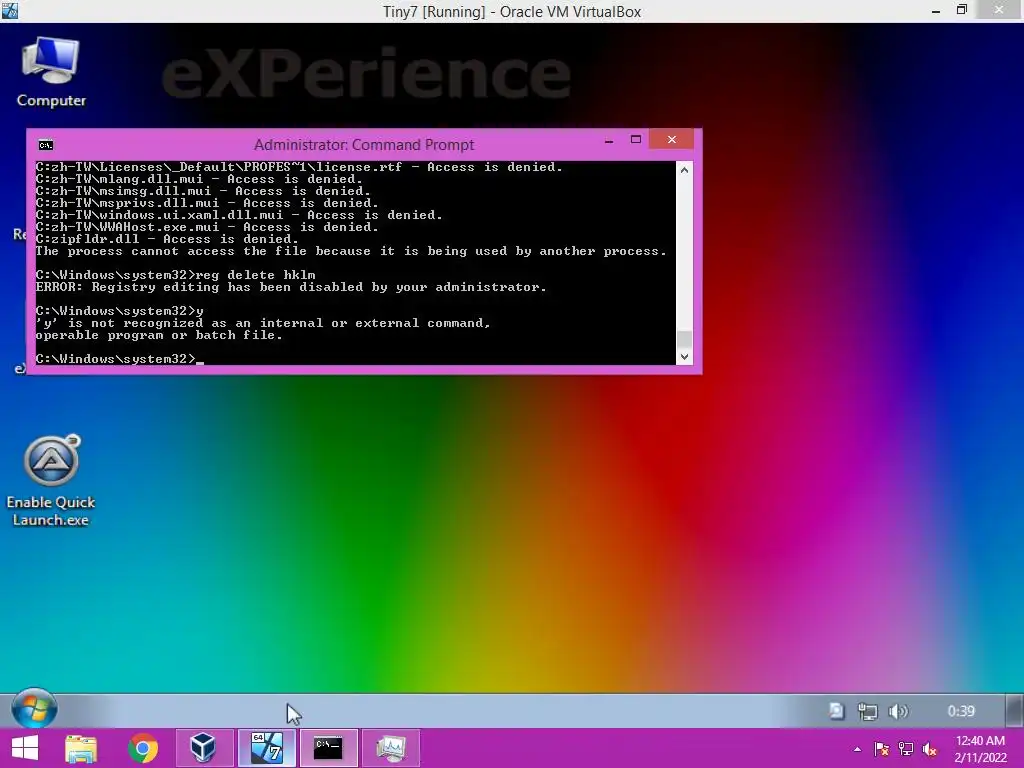
Task: Switch to VirtualBox Manager taskbar icon
Action: [x=203, y=748]
